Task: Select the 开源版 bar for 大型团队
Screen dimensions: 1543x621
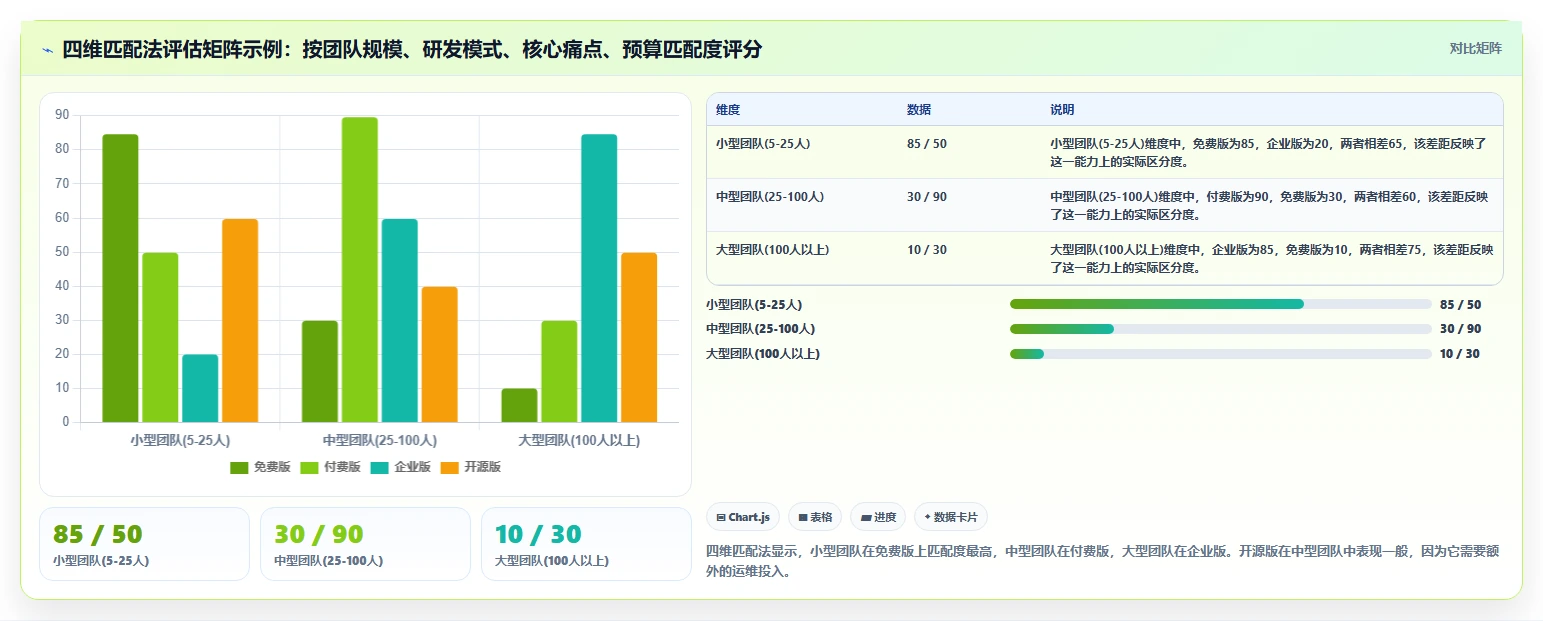Action: pos(639,337)
